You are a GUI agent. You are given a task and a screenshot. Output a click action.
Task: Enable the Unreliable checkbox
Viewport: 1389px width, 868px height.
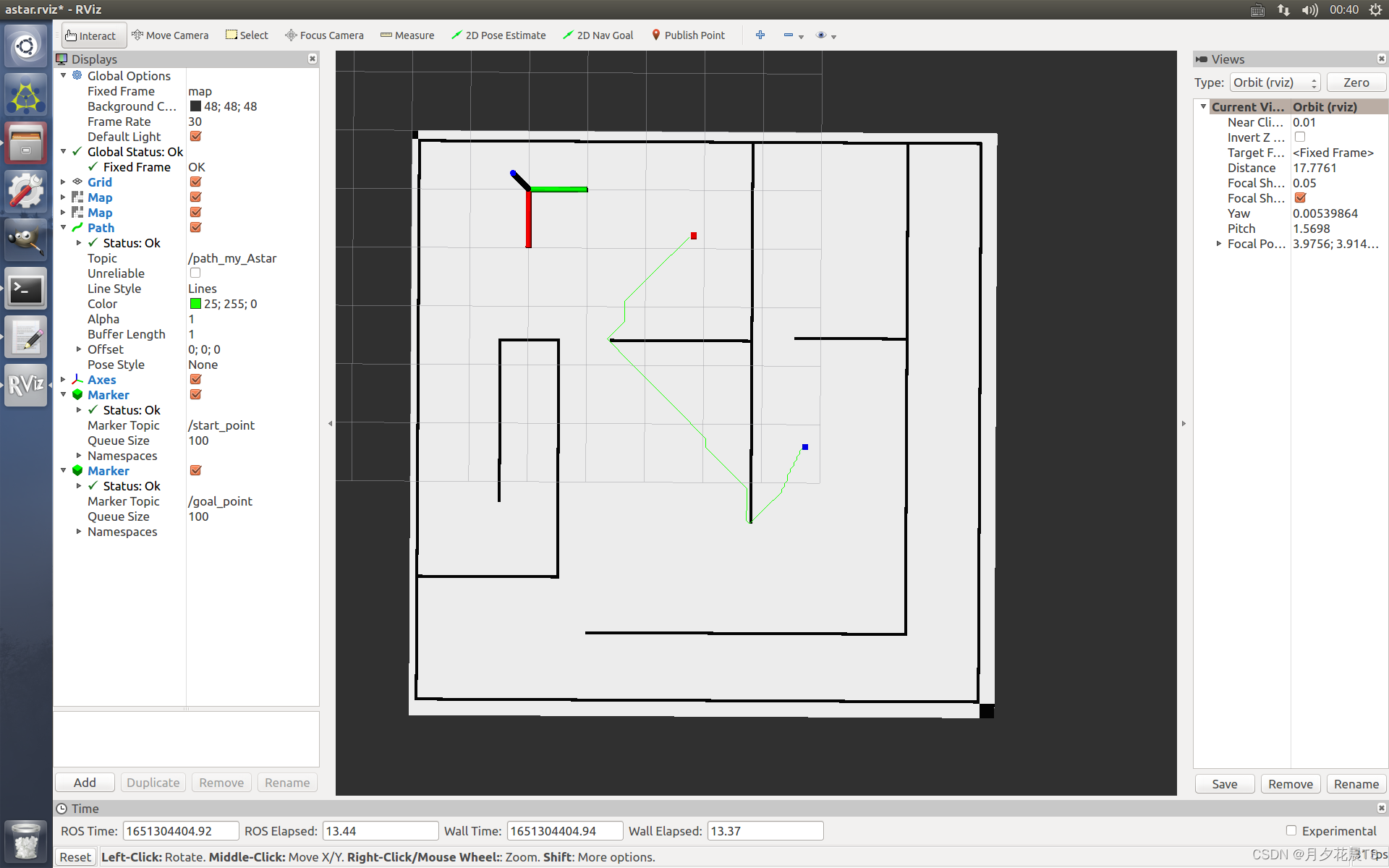click(x=195, y=273)
